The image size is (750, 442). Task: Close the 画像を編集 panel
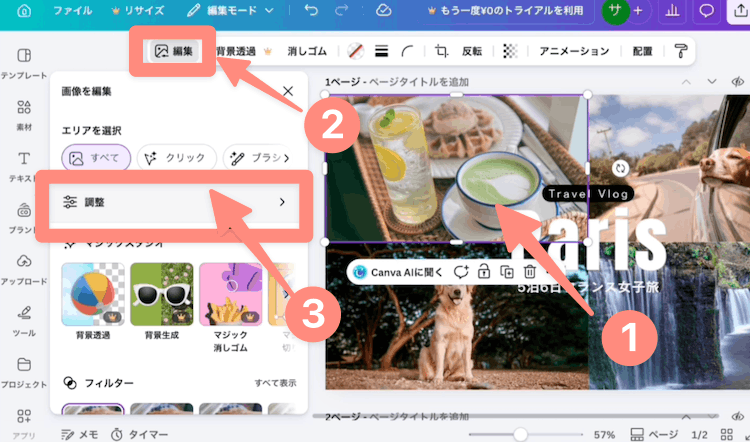[288, 91]
